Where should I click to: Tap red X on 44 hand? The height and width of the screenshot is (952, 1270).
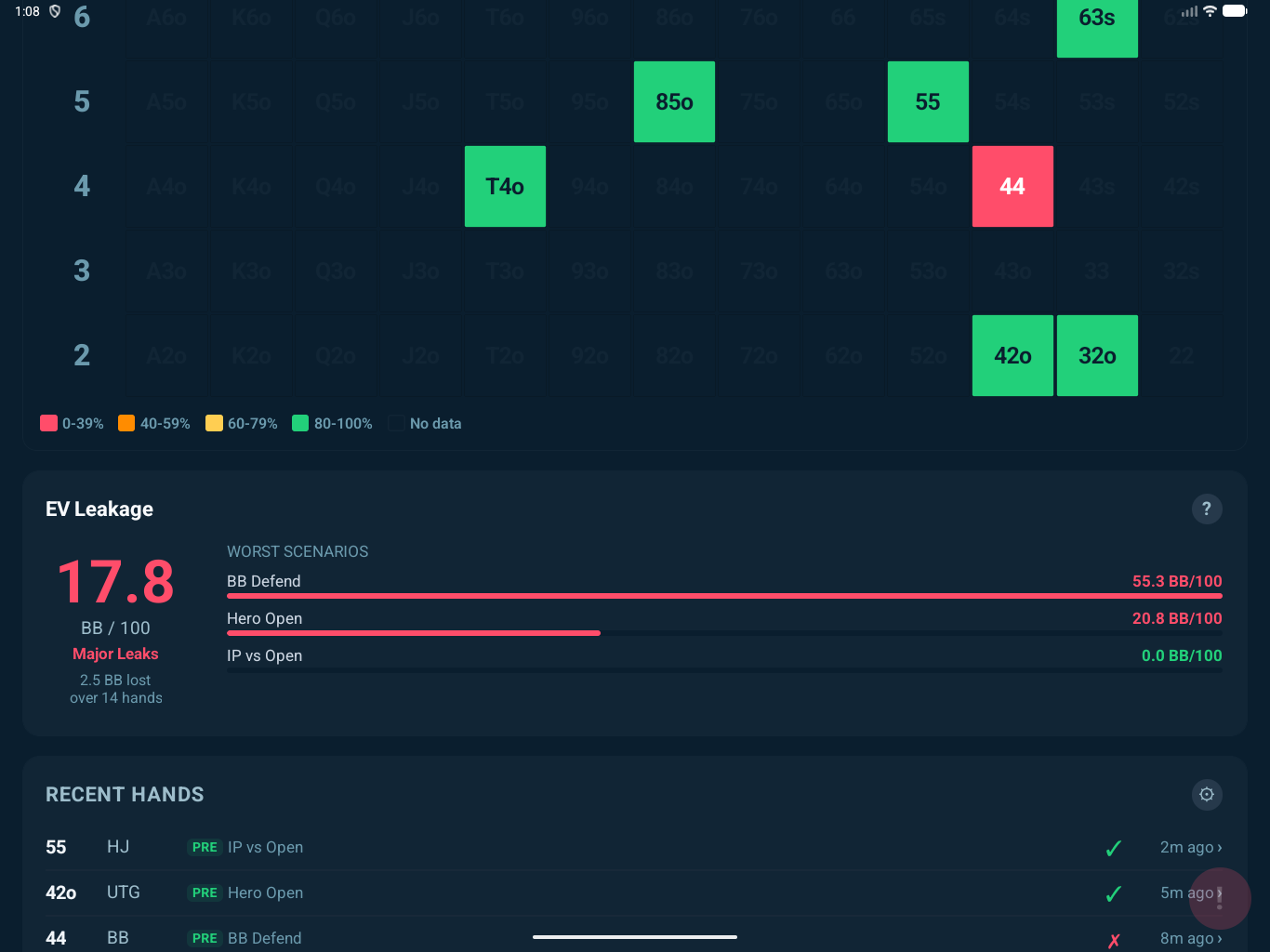point(1113,940)
